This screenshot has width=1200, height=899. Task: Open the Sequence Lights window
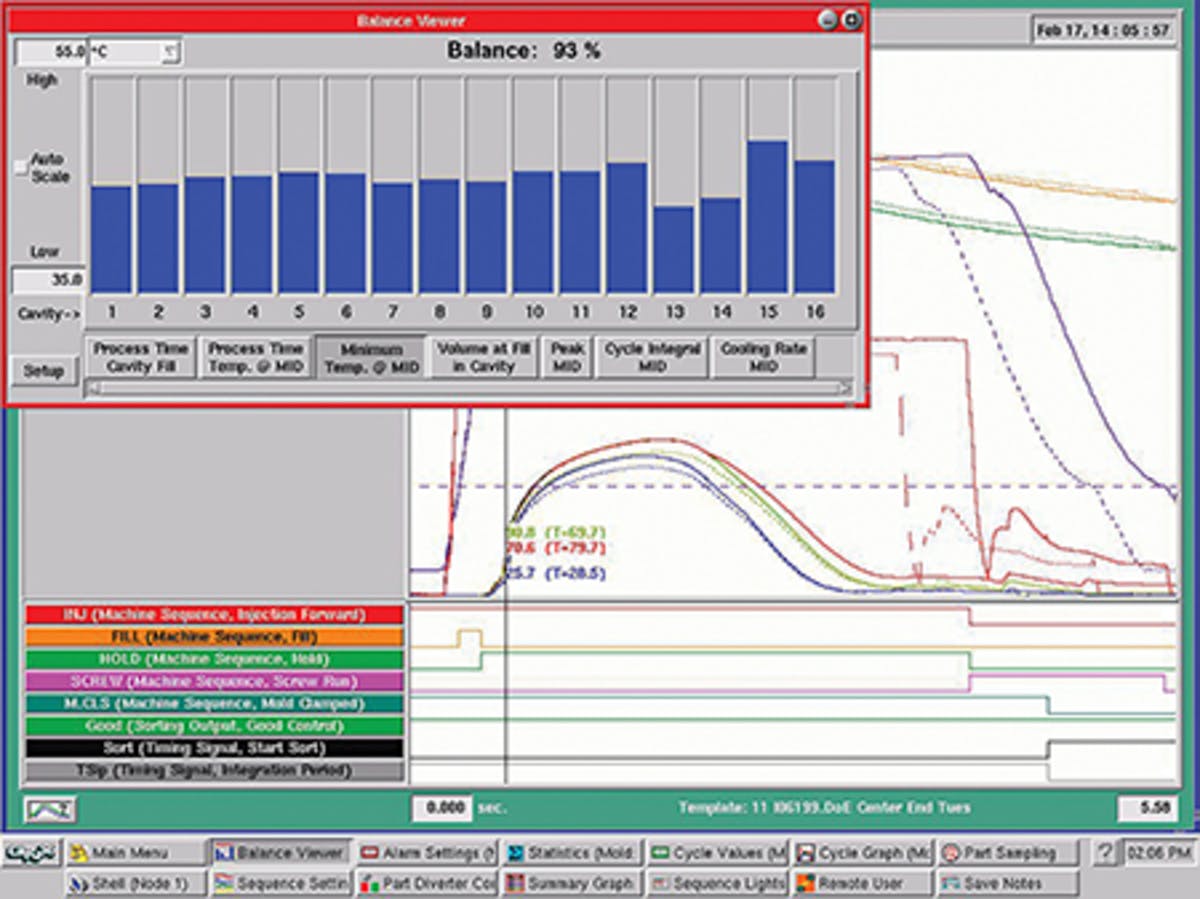(718, 883)
